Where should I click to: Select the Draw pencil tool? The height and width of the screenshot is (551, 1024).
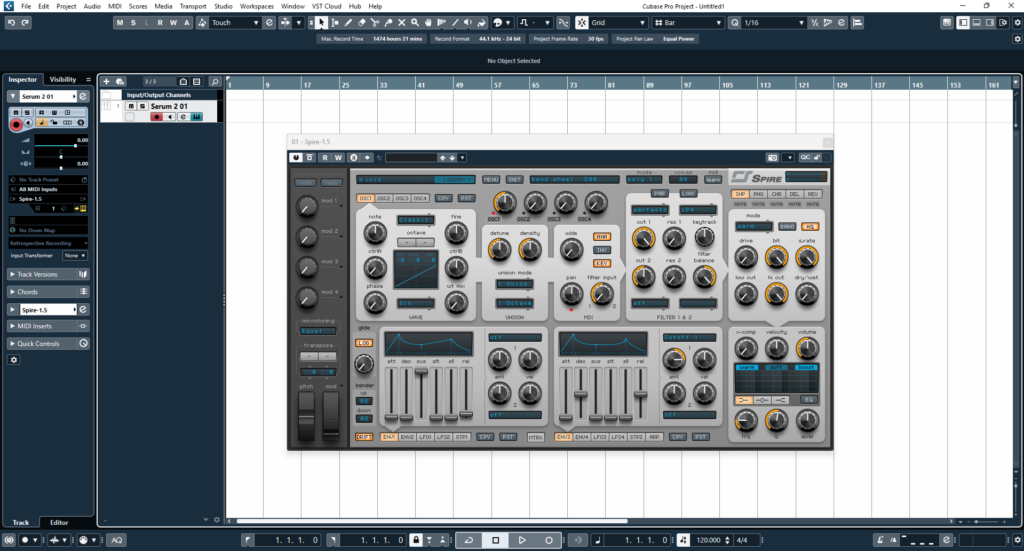point(348,22)
